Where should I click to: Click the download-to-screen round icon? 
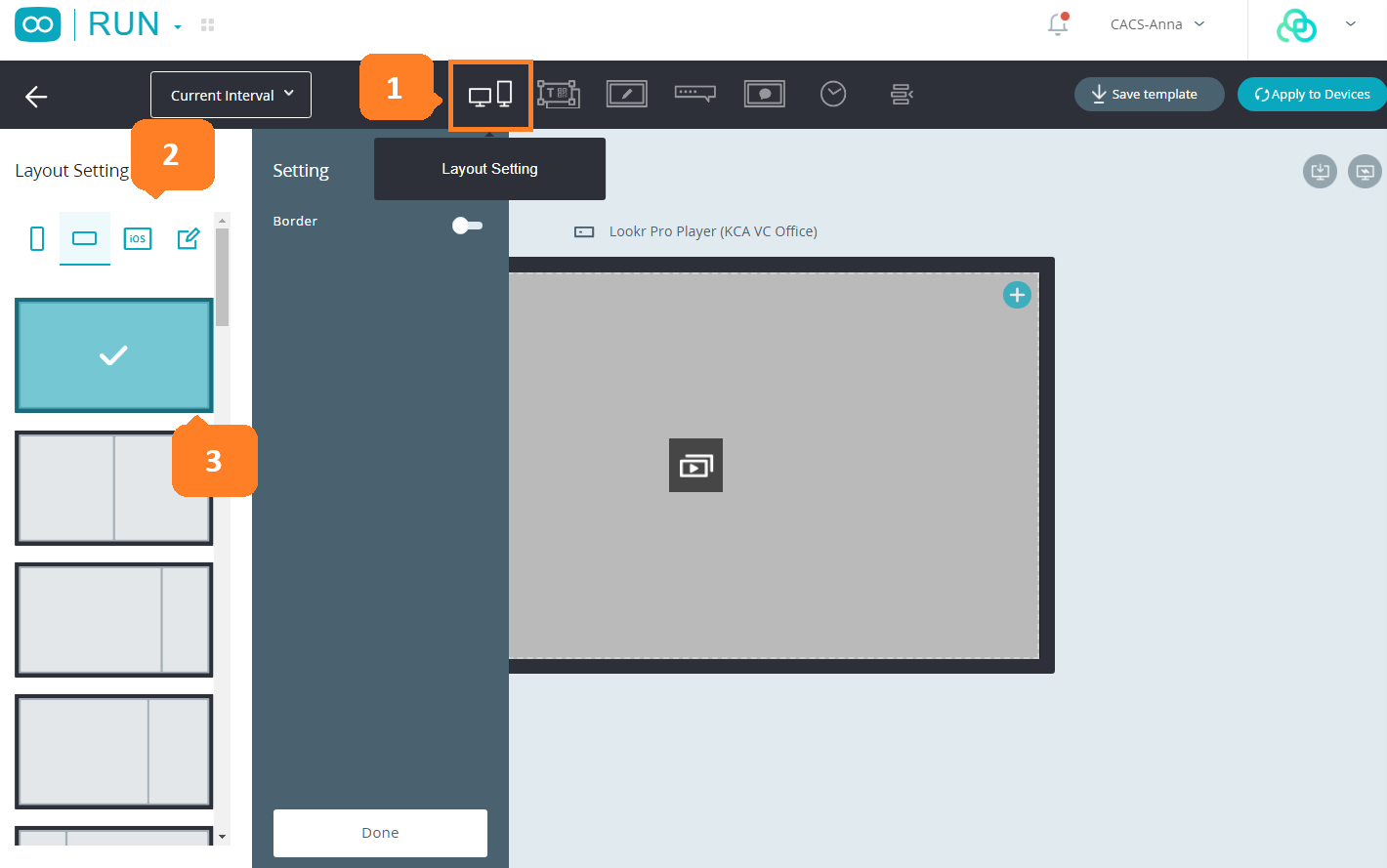click(x=1320, y=172)
